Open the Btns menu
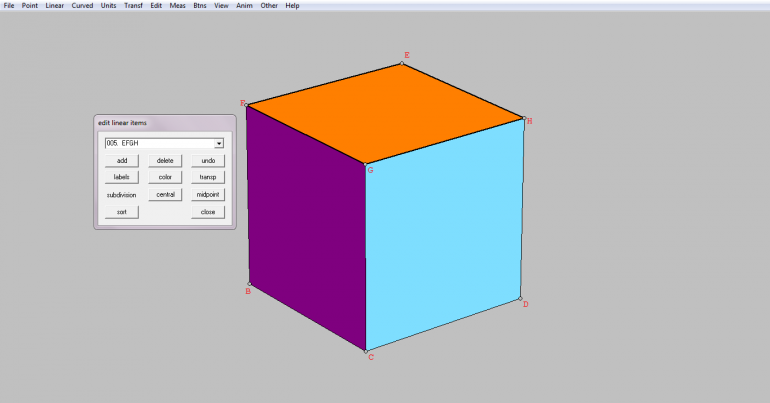 click(200, 5)
